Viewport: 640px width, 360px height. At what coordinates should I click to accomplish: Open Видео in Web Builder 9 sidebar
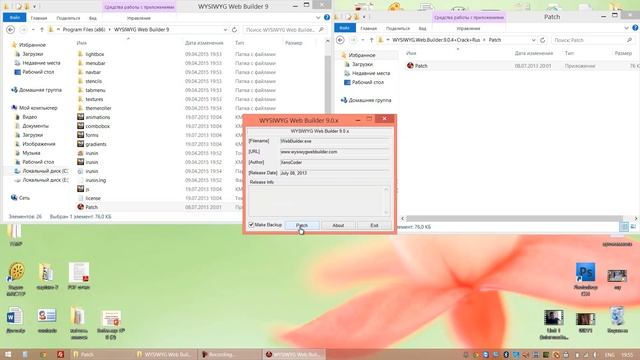(29, 117)
